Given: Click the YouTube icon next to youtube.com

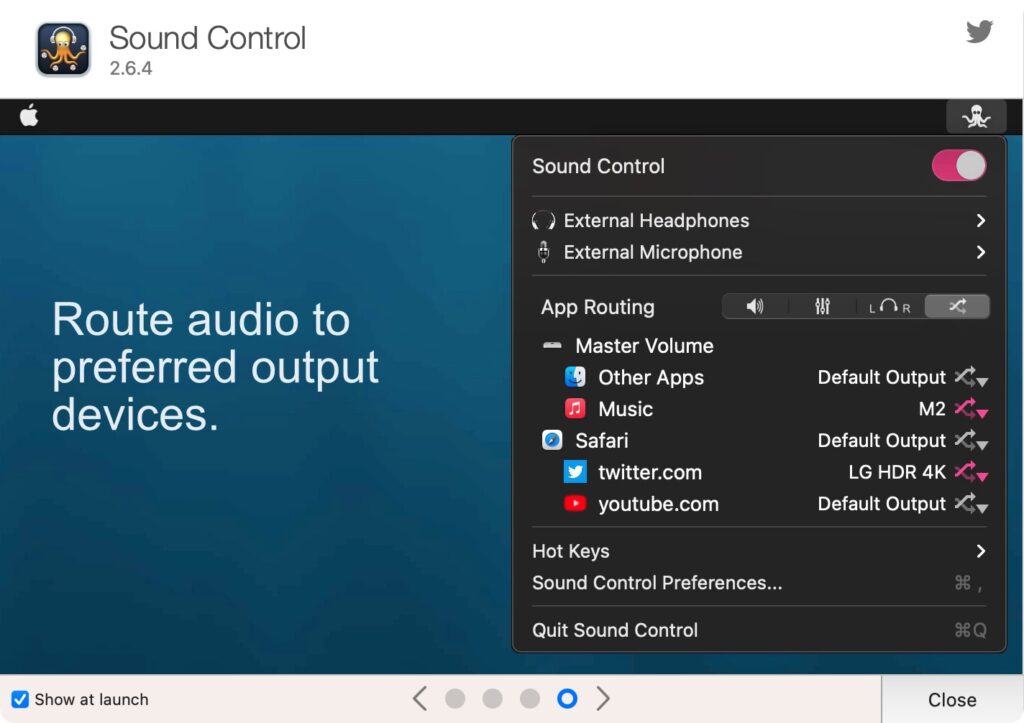Looking at the screenshot, I should point(575,504).
